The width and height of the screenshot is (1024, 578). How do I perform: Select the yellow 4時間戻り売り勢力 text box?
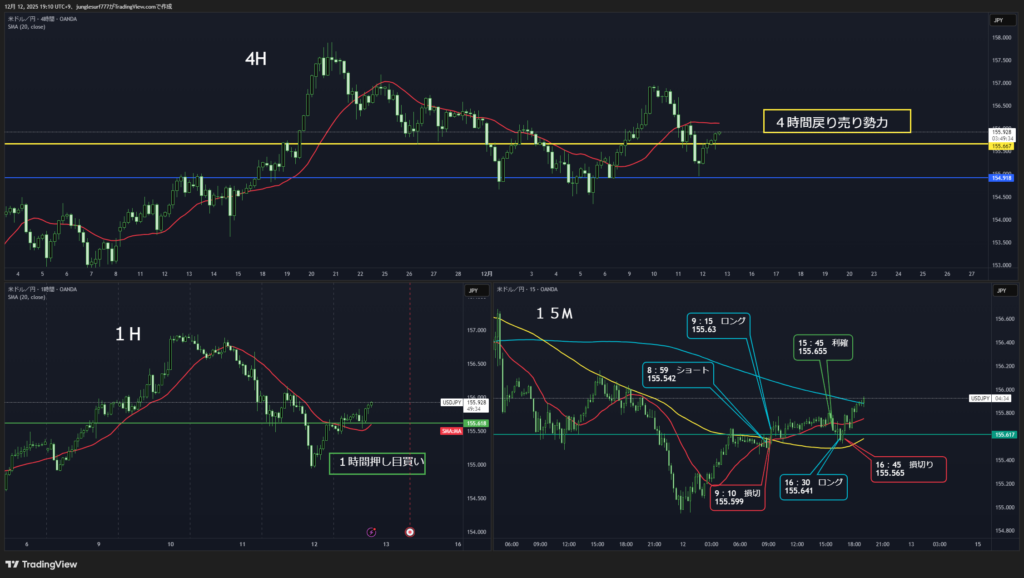pyautogui.click(x=837, y=122)
